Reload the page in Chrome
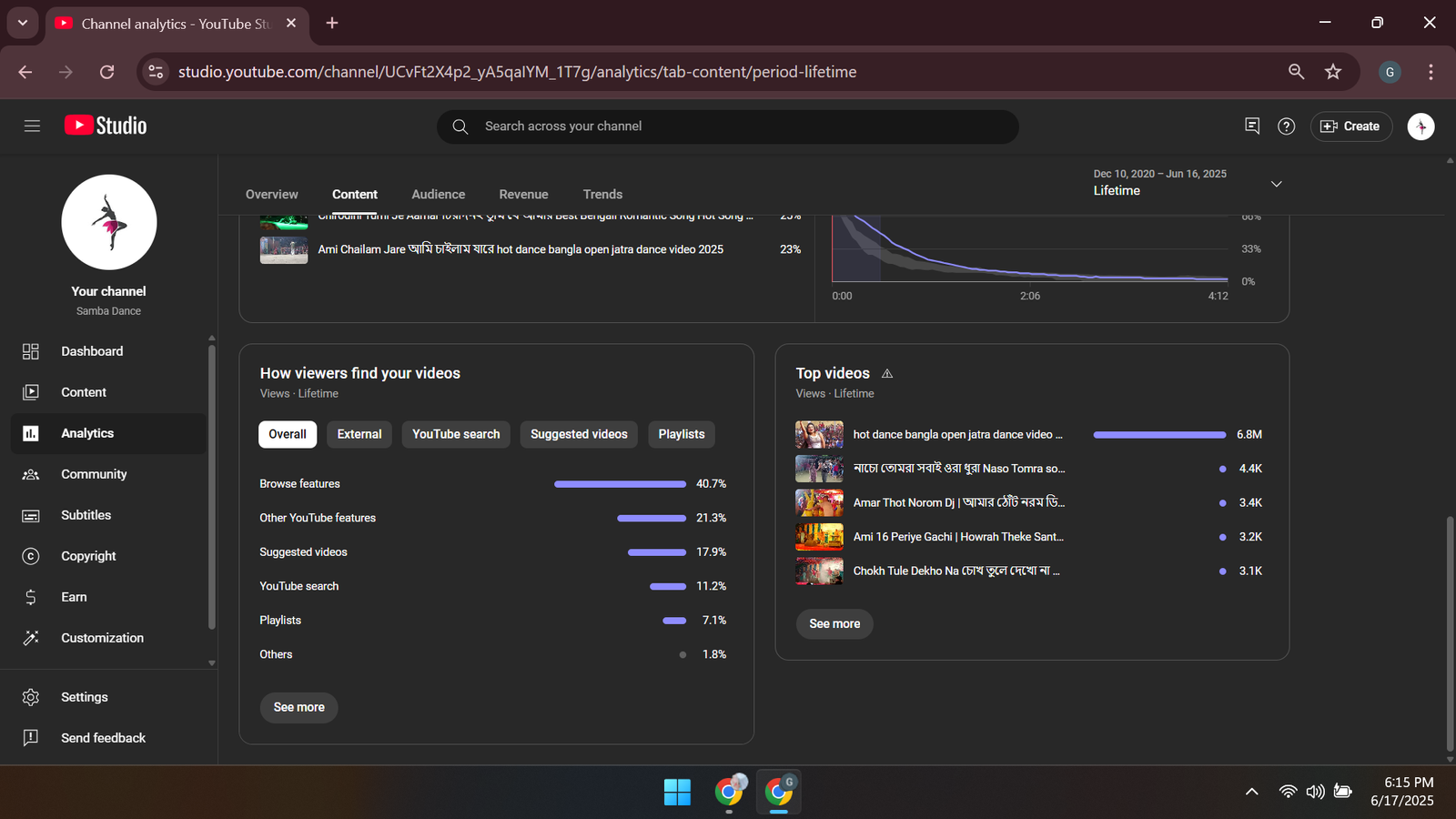 coord(106,72)
